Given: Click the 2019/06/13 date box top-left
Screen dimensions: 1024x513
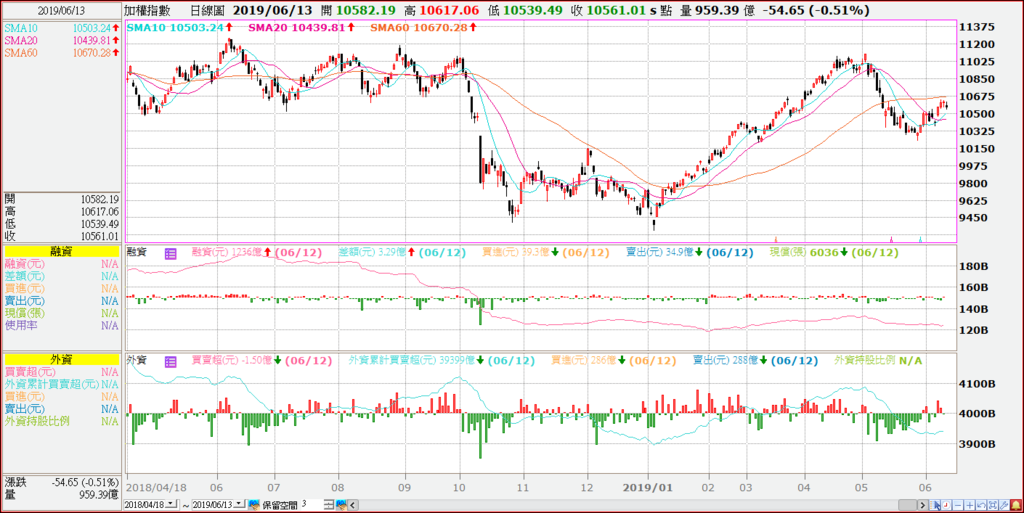Looking at the screenshot, I should pyautogui.click(x=61, y=10).
